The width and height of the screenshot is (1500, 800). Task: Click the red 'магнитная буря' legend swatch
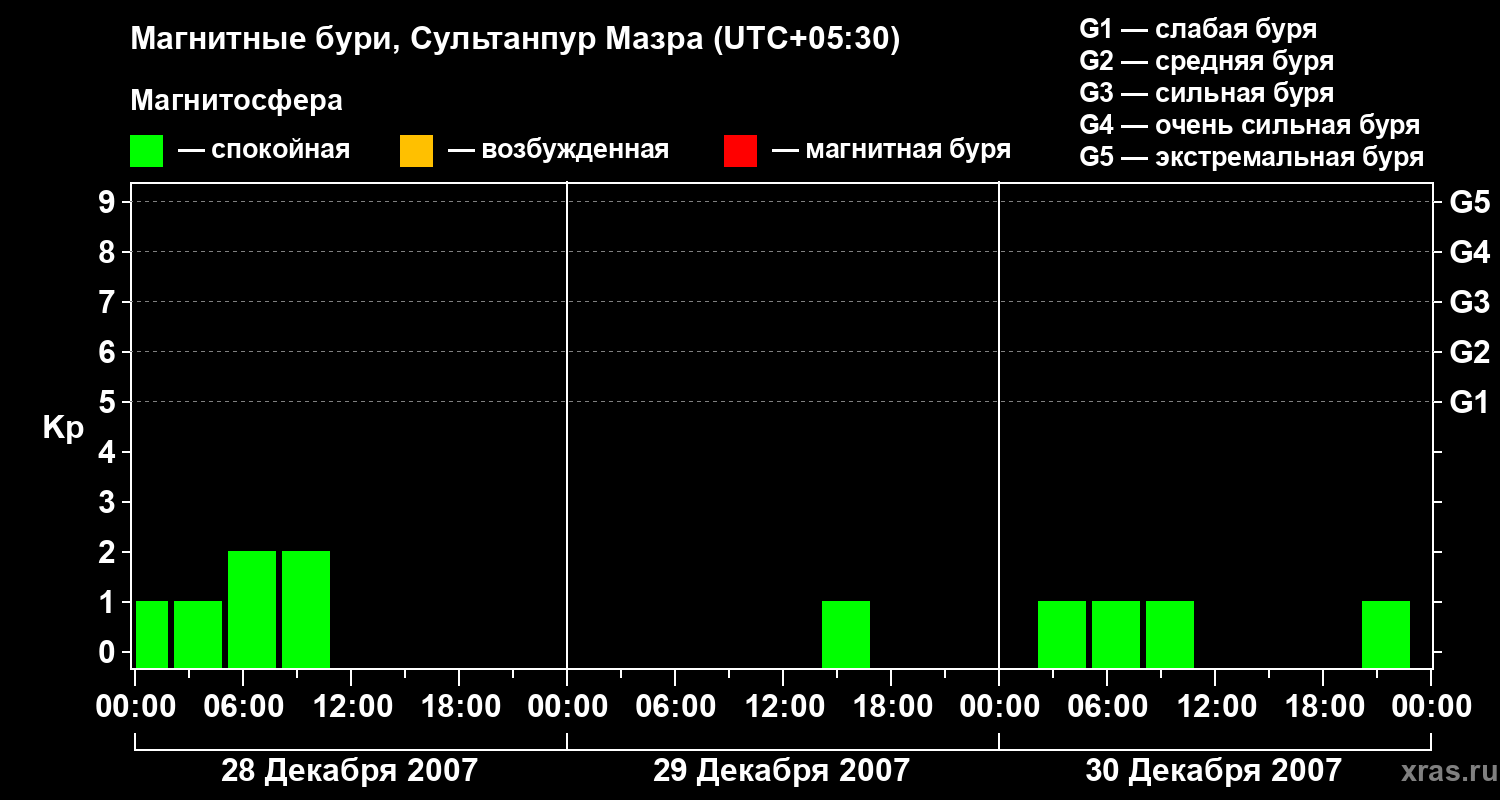740,151
